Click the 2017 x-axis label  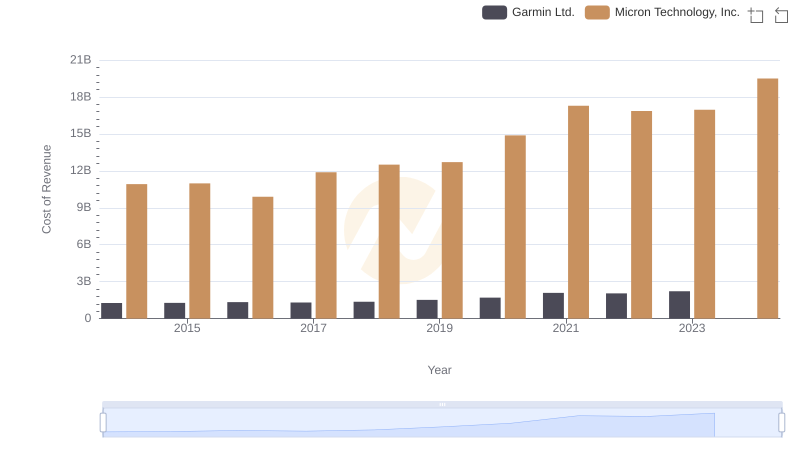click(313, 328)
